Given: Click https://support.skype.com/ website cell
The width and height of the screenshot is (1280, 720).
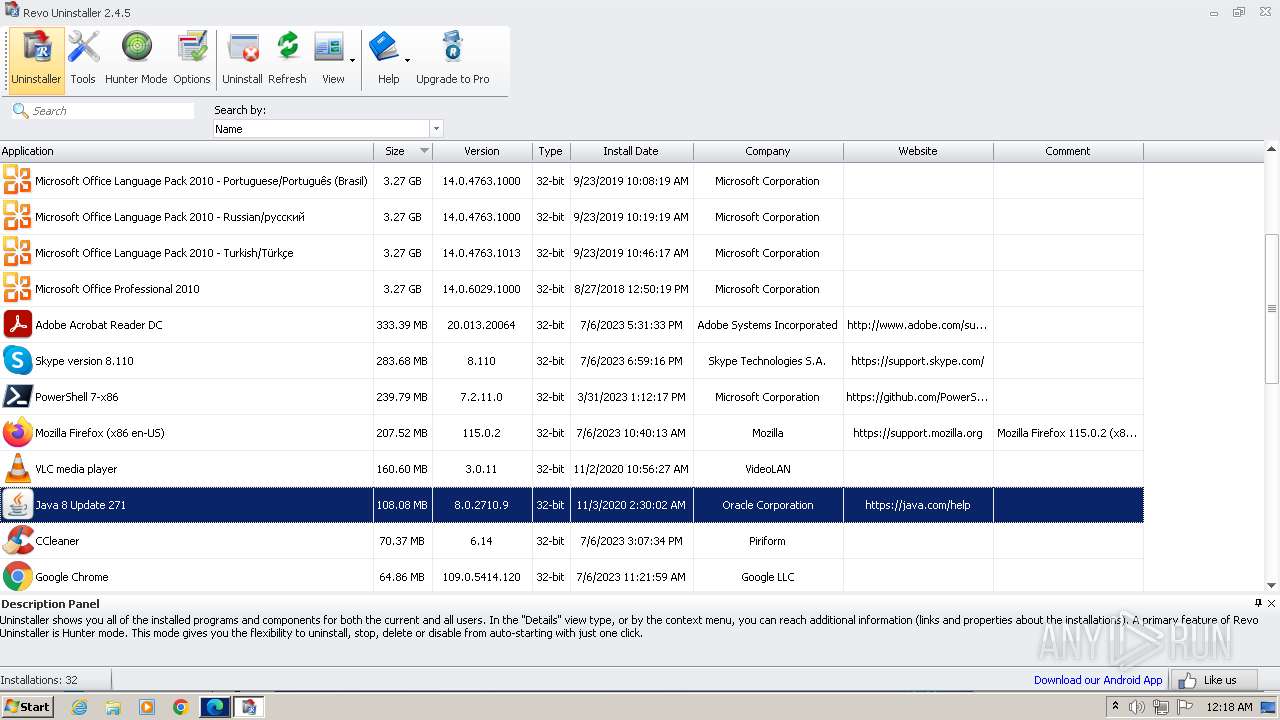Looking at the screenshot, I should [x=918, y=361].
